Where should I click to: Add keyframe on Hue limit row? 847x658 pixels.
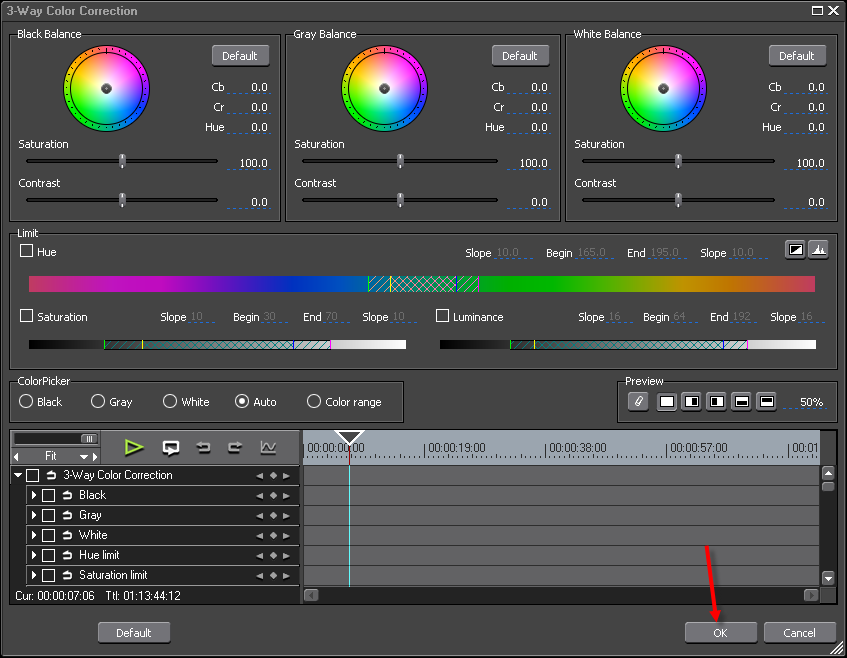click(x=273, y=555)
